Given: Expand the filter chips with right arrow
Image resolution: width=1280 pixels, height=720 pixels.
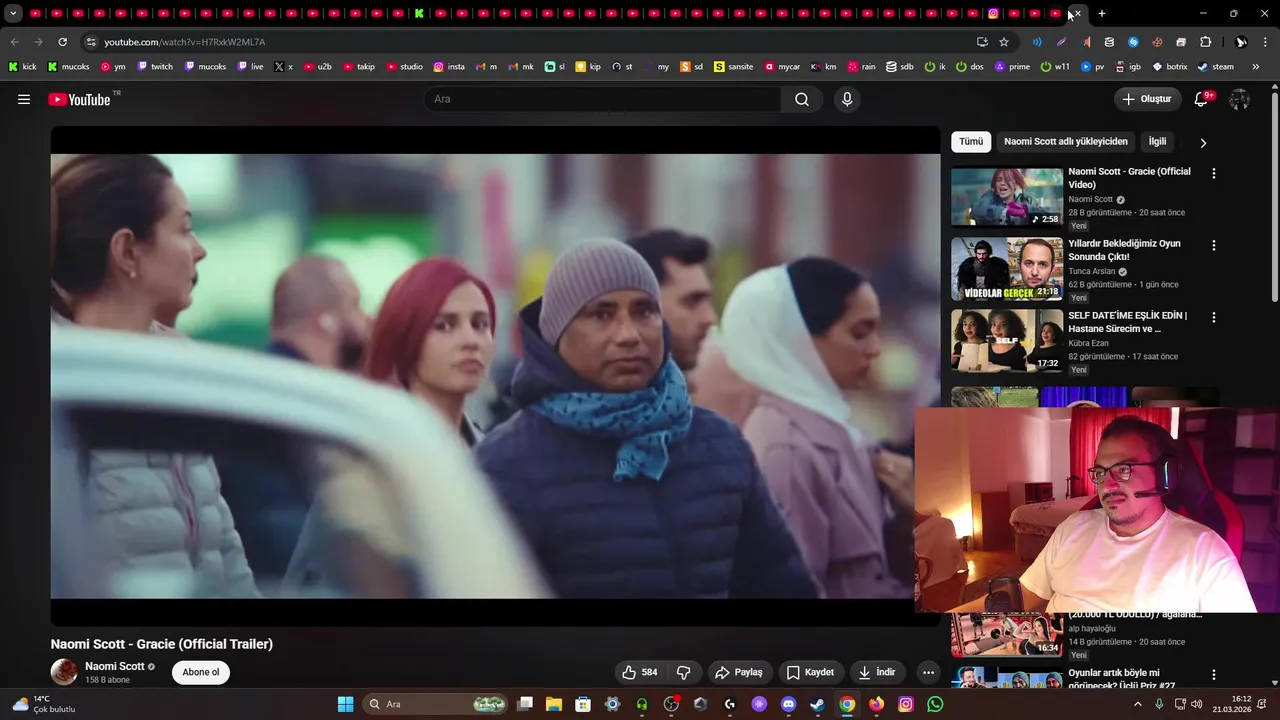Looking at the screenshot, I should (x=1203, y=143).
